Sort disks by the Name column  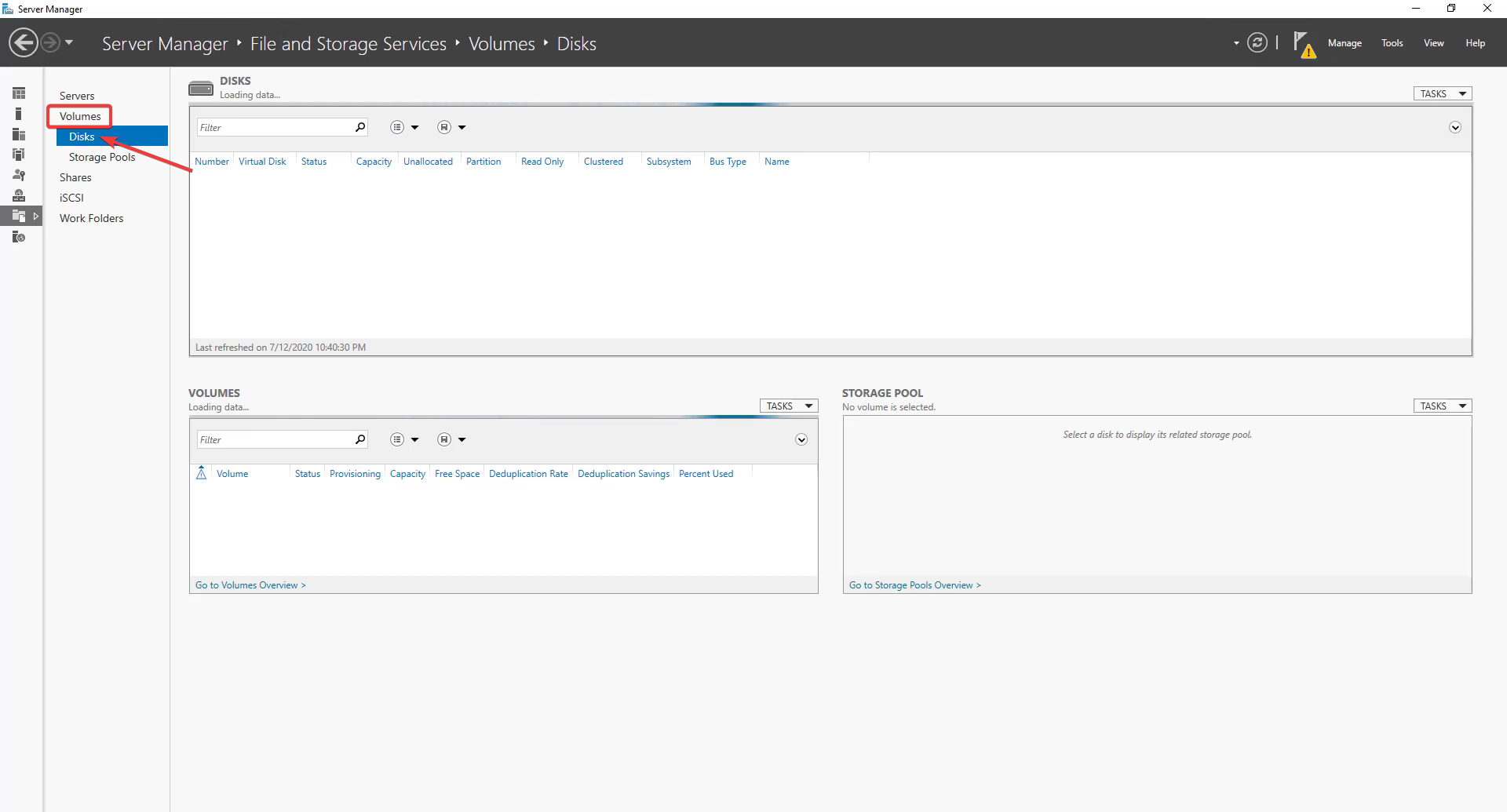coord(777,162)
